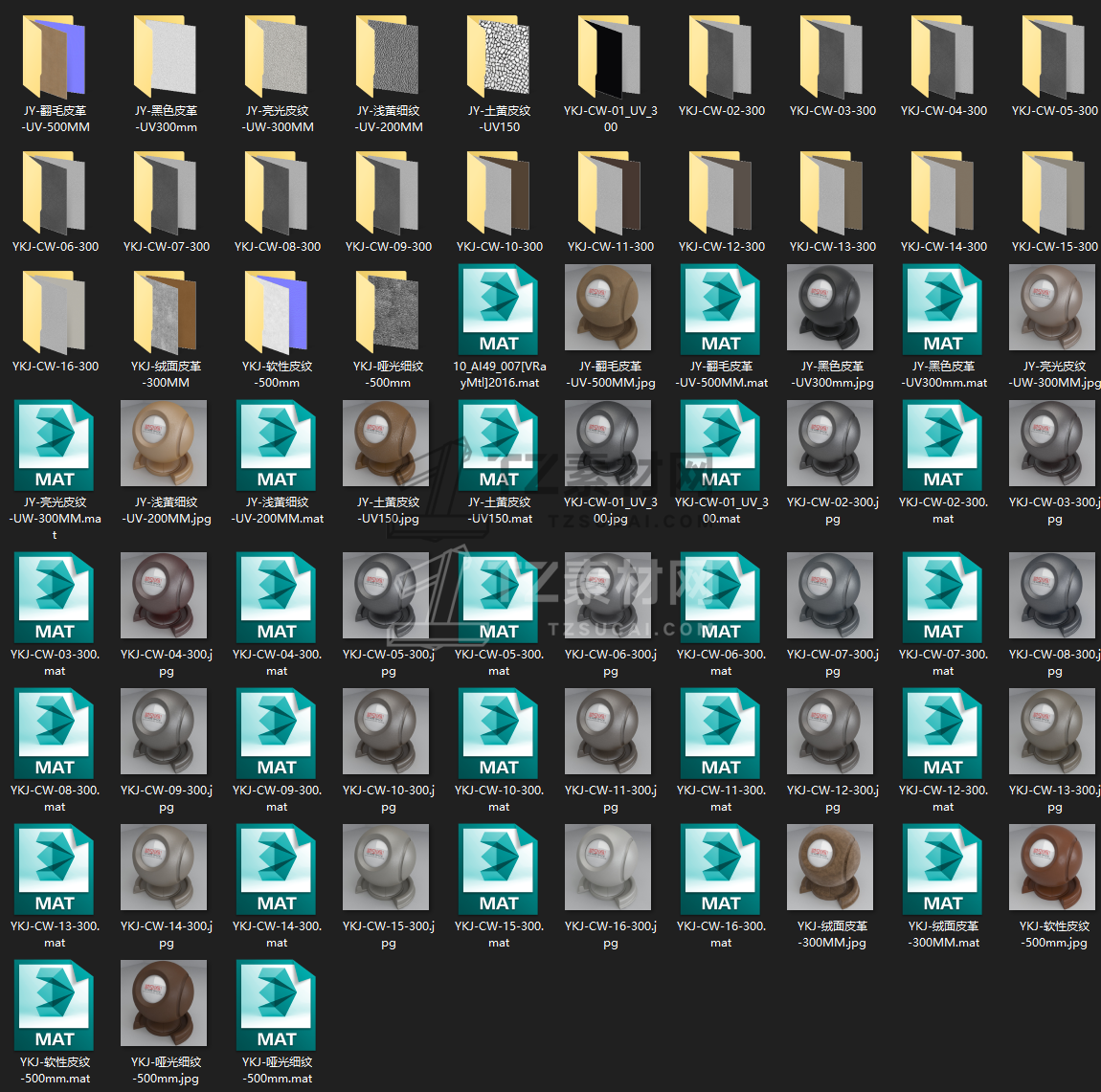The width and height of the screenshot is (1101, 1092).
Task: Open YKJ-CW-09-300.jpg thumbnail
Action: click(x=164, y=731)
